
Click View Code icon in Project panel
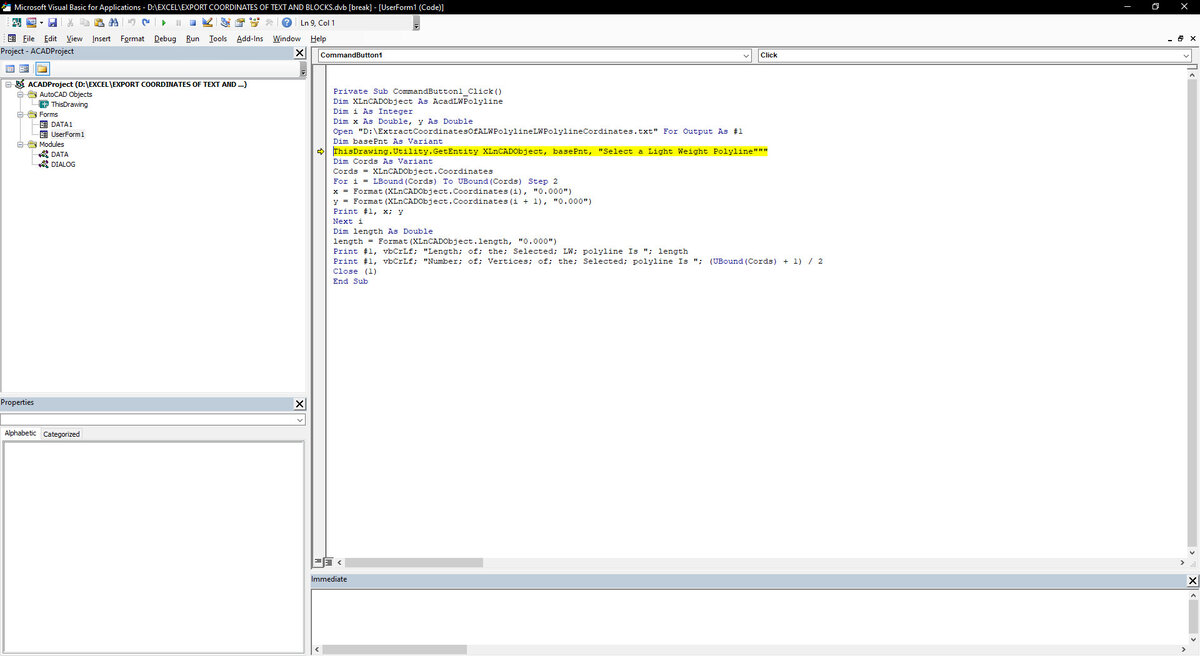click(x=11, y=69)
